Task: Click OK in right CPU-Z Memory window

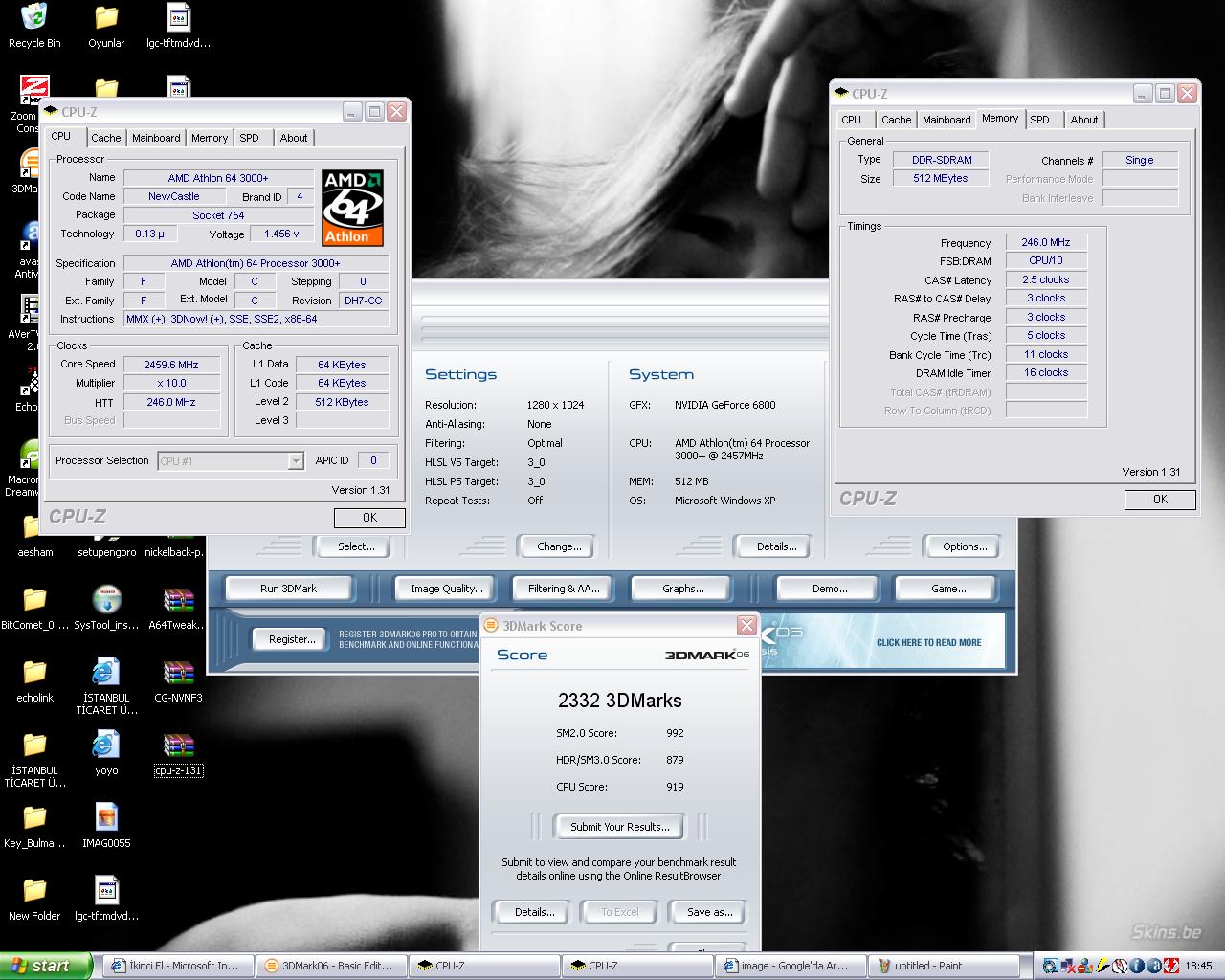Action: [1160, 500]
